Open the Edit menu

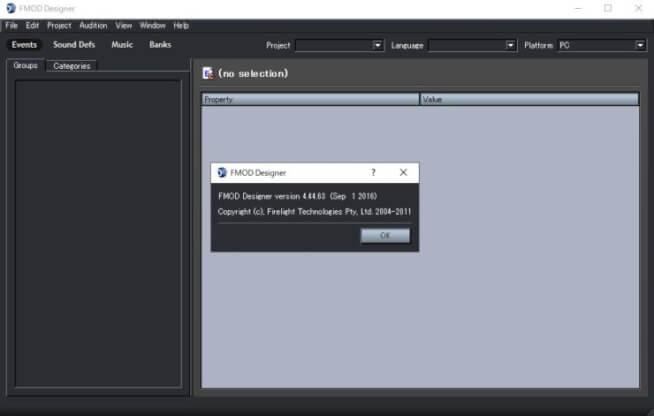click(x=32, y=25)
